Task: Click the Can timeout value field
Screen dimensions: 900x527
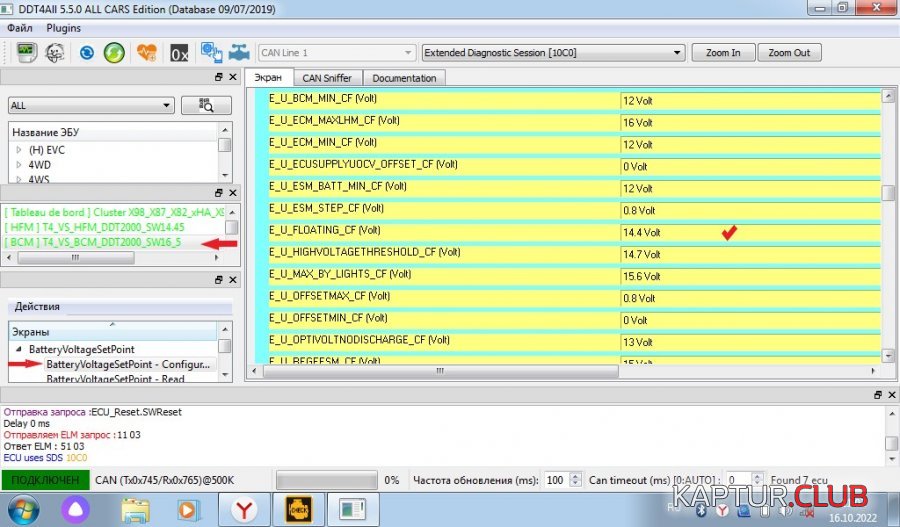Action: [738, 480]
